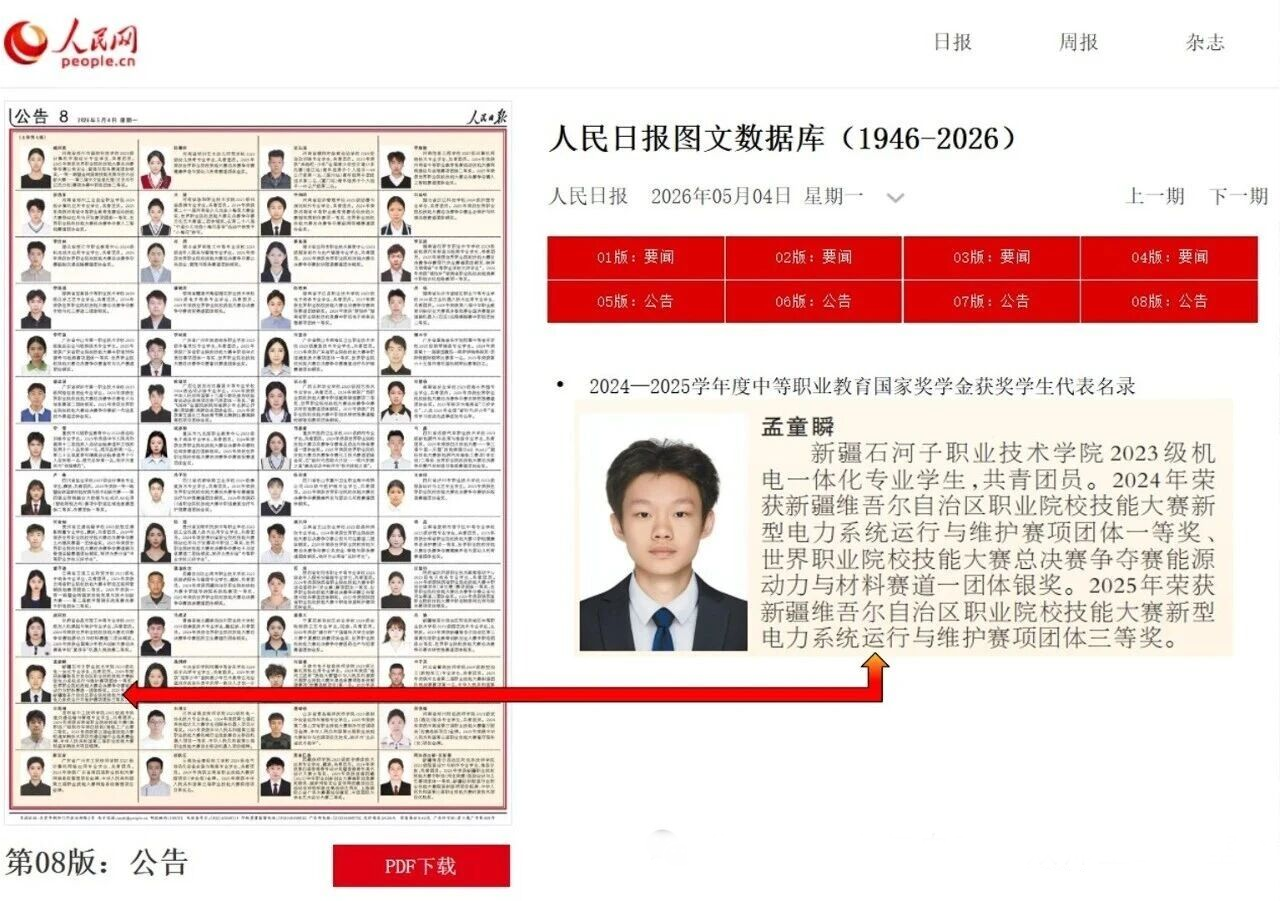Click 星期一 weekday text
Image resolution: width=1280 pixels, height=901 pixels.
click(x=834, y=196)
